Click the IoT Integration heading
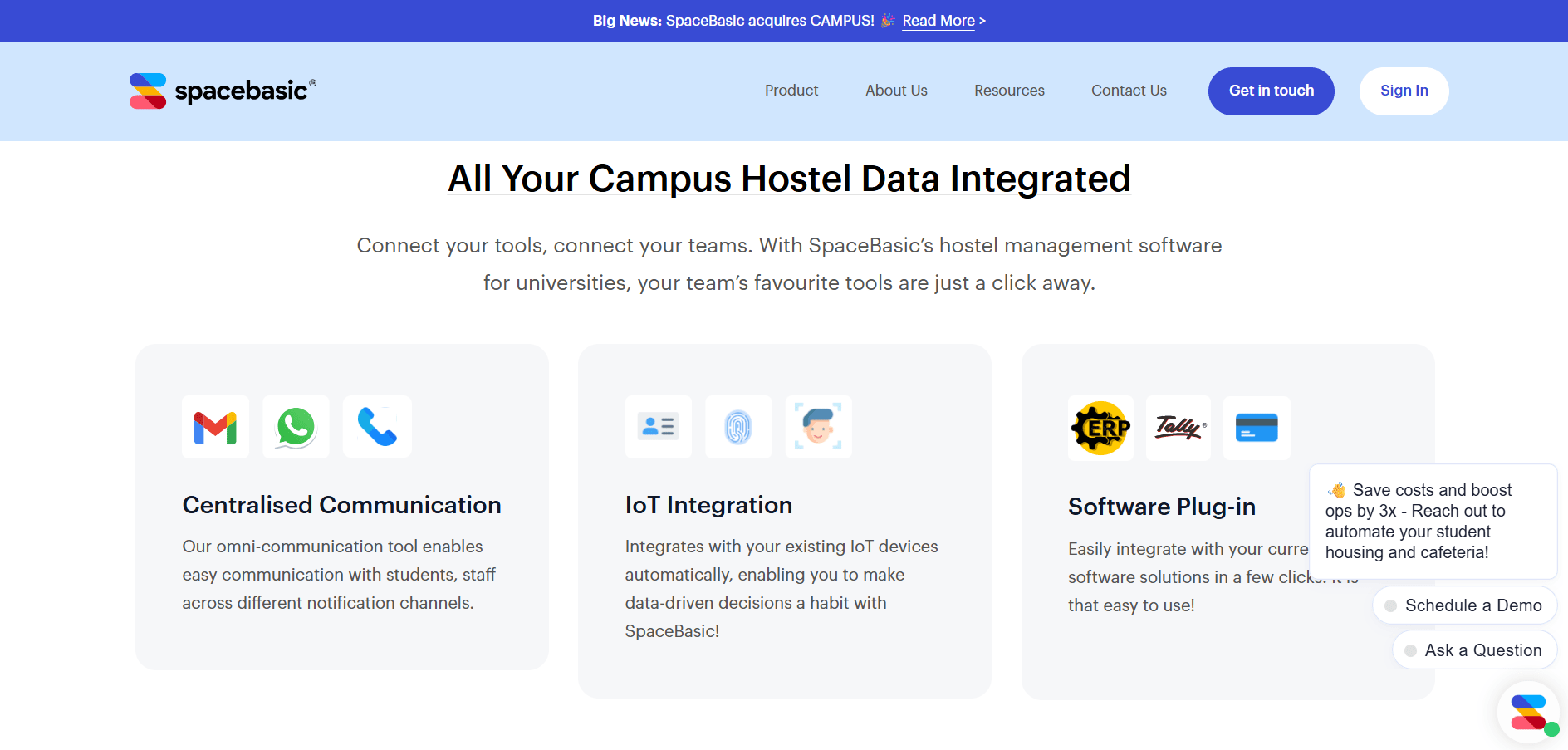 [x=708, y=505]
